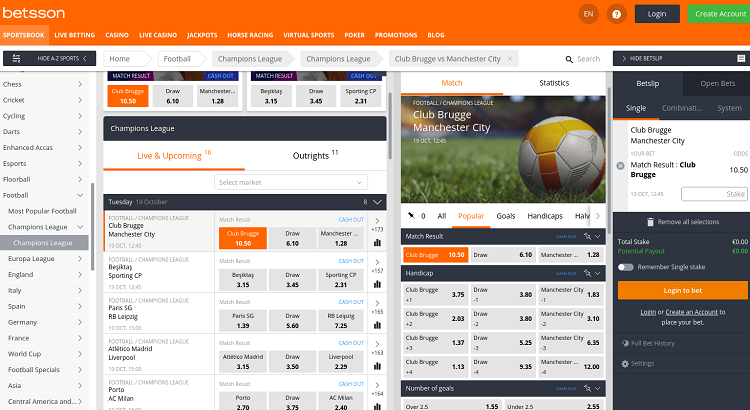Open more markets arrow for Porto match

click(377, 385)
